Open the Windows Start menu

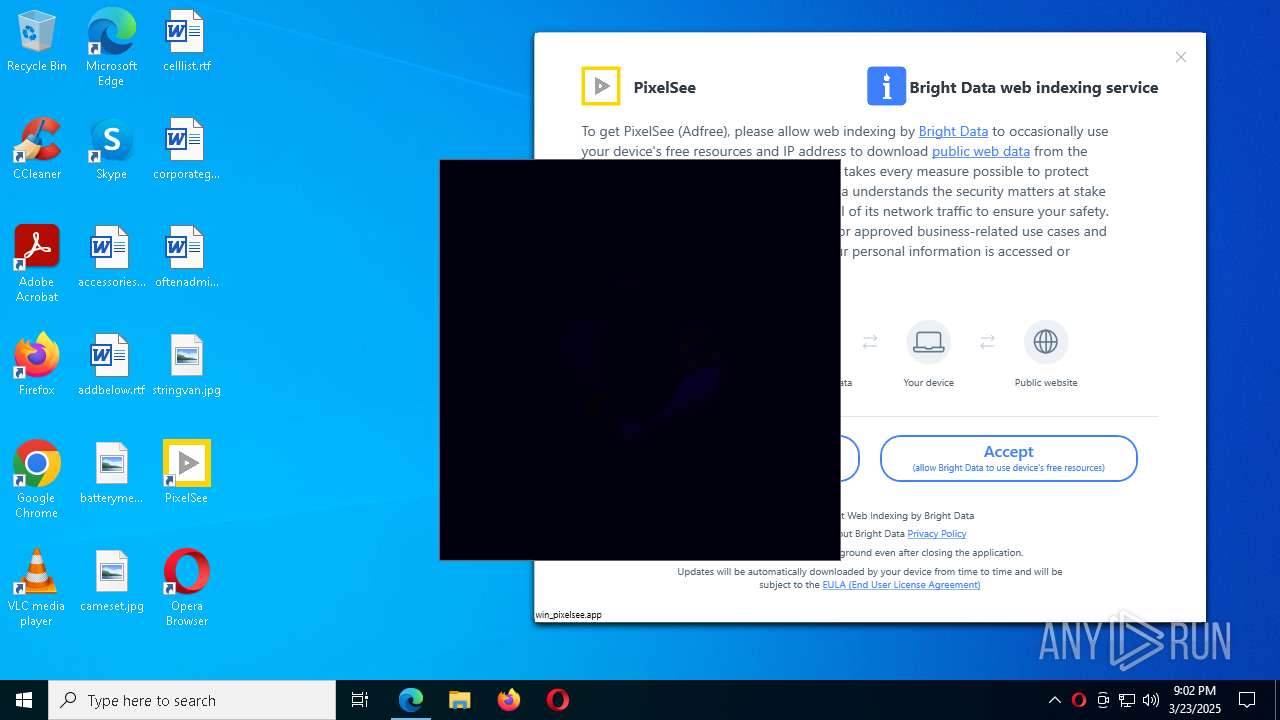coord(24,700)
